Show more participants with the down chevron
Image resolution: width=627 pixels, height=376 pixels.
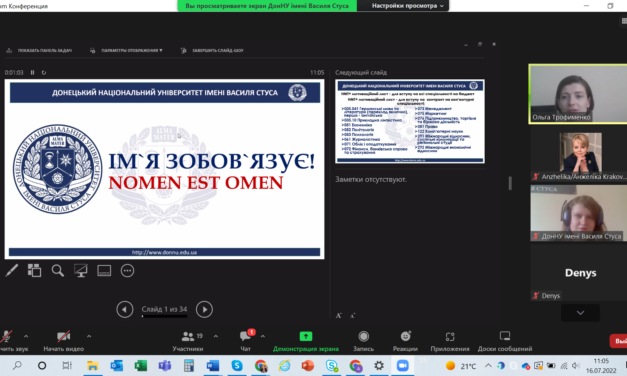pos(580,313)
